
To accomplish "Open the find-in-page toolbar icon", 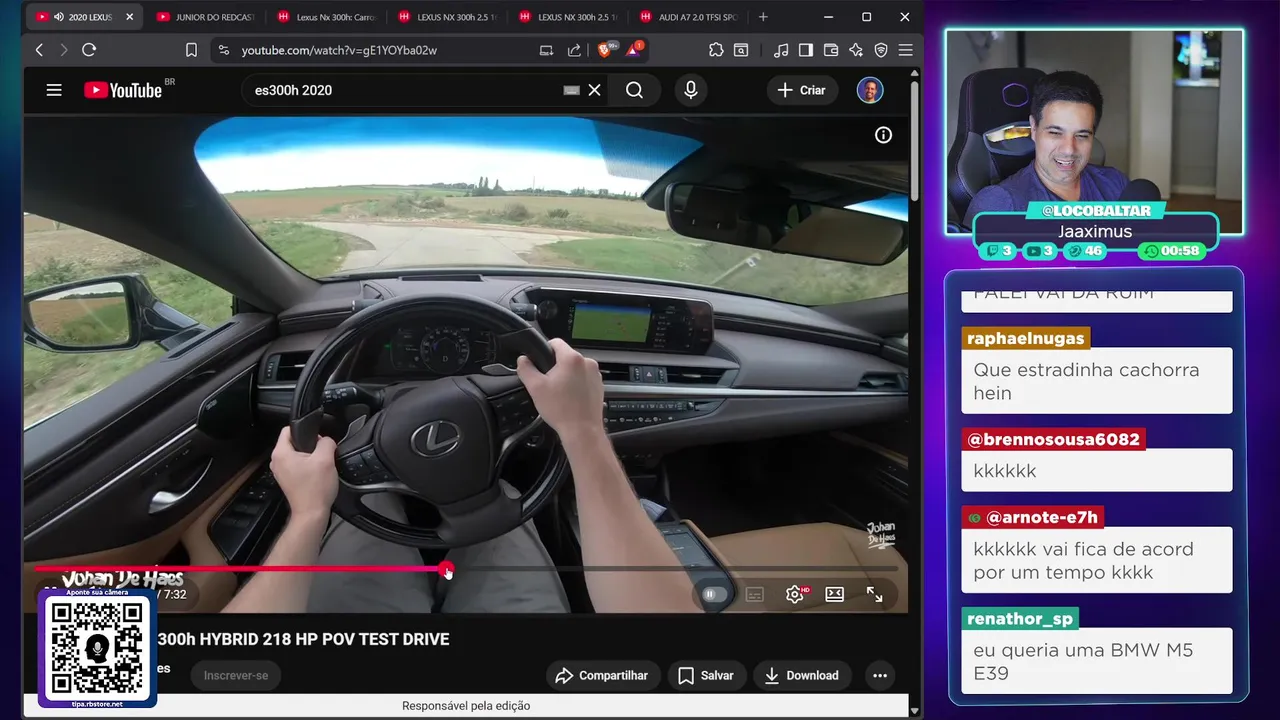I will (741, 50).
